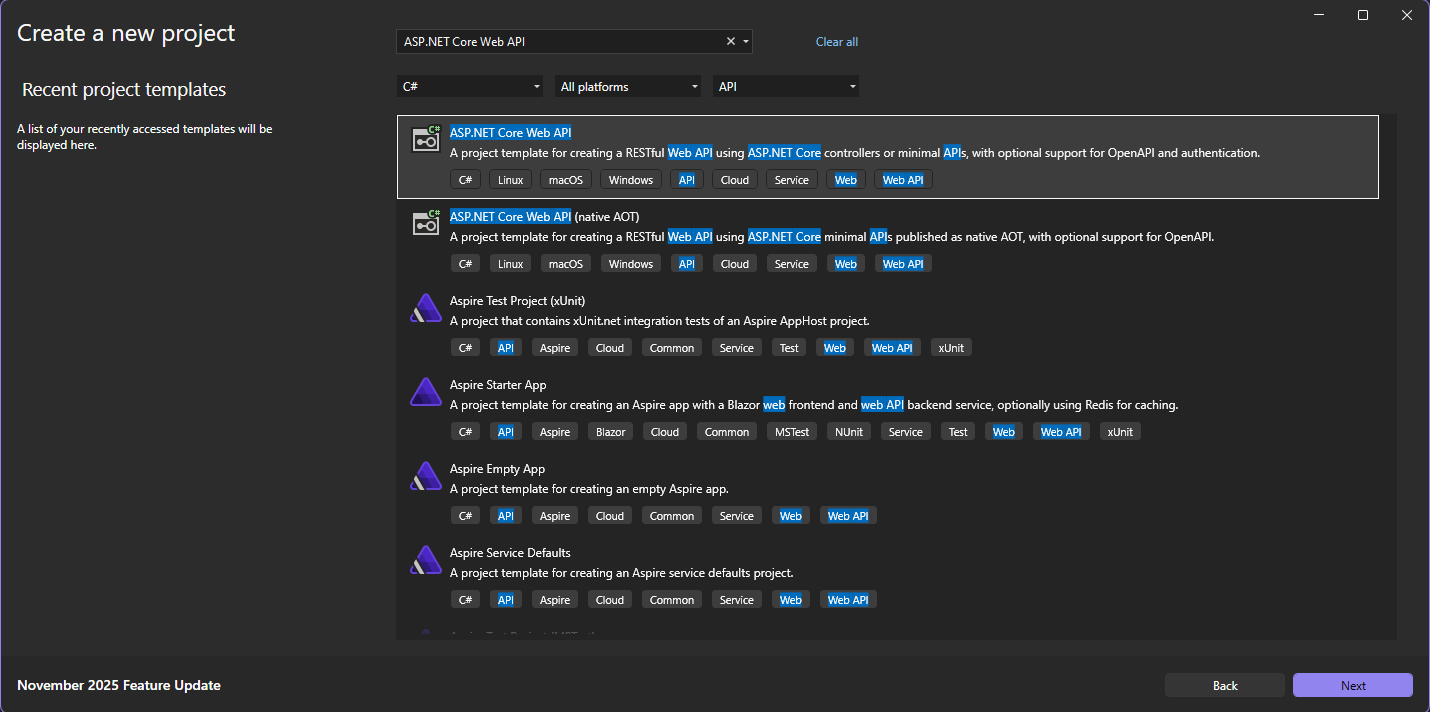Select the Aspire Service Defaults template name
Viewport: 1430px width, 712px height.
click(x=510, y=552)
